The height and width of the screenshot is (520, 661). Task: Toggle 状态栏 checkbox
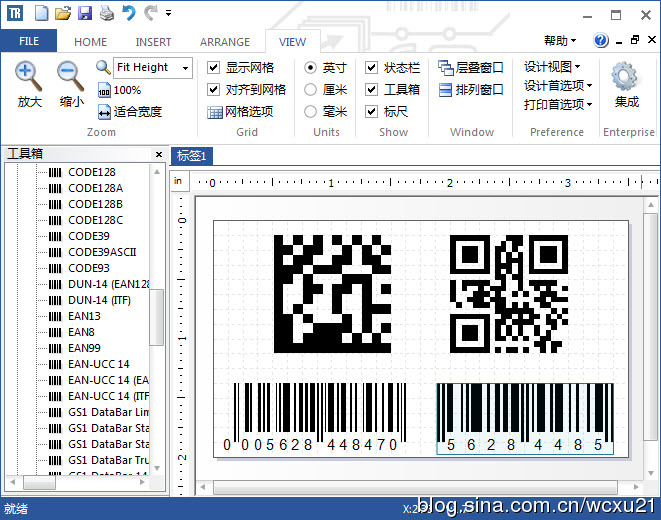click(371, 67)
